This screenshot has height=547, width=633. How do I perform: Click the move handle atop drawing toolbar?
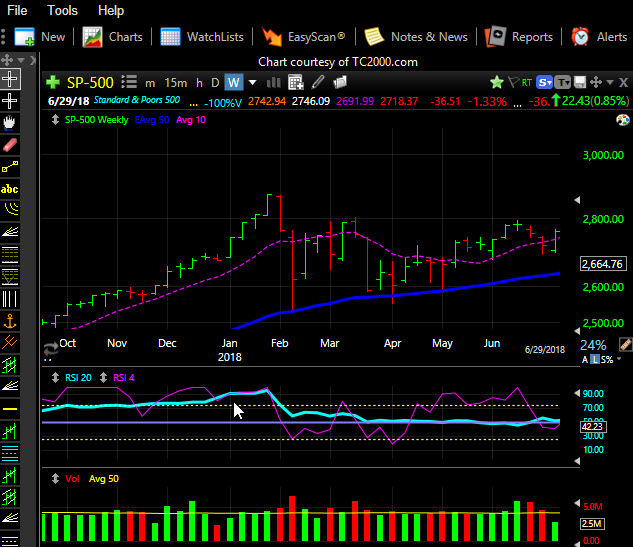pyautogui.click(x=7, y=60)
